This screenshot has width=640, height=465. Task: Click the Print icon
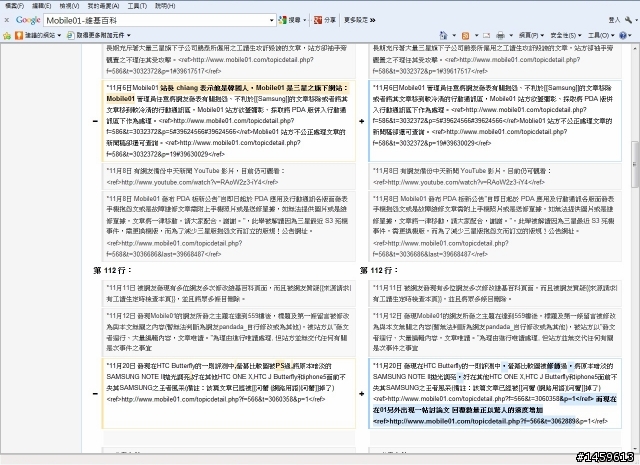point(501,36)
